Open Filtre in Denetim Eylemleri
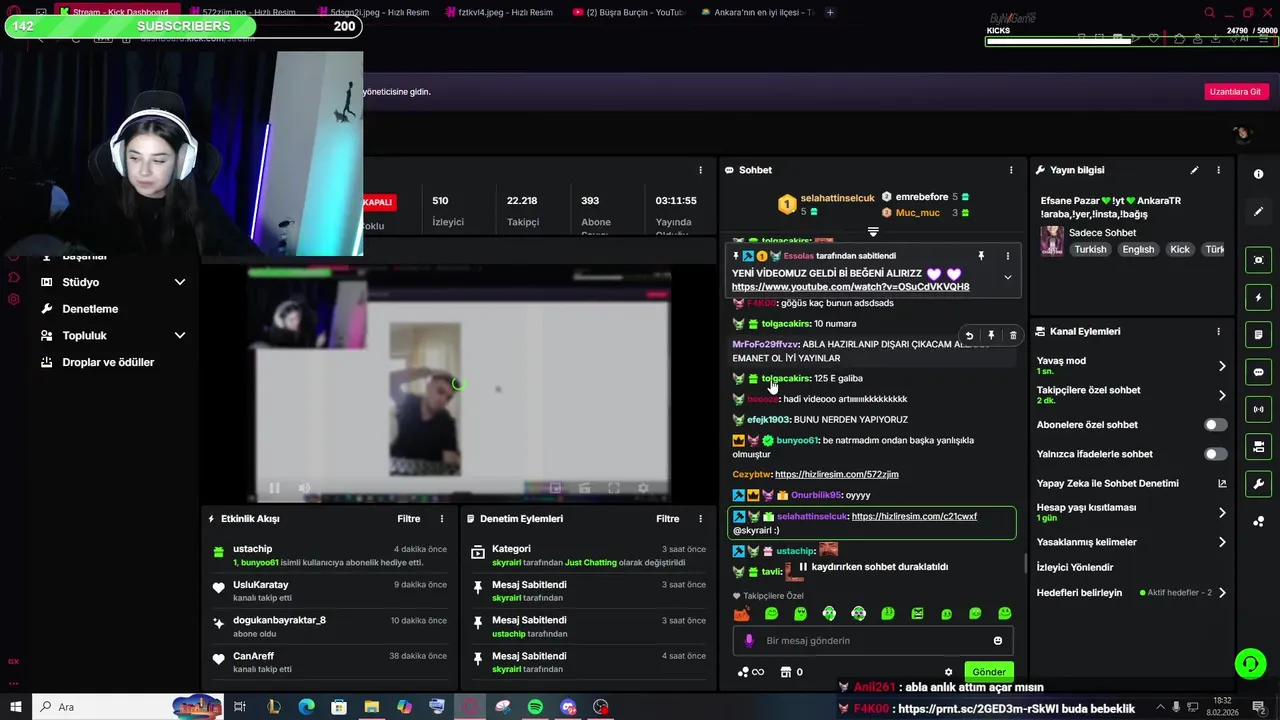The height and width of the screenshot is (720, 1280). (x=668, y=519)
